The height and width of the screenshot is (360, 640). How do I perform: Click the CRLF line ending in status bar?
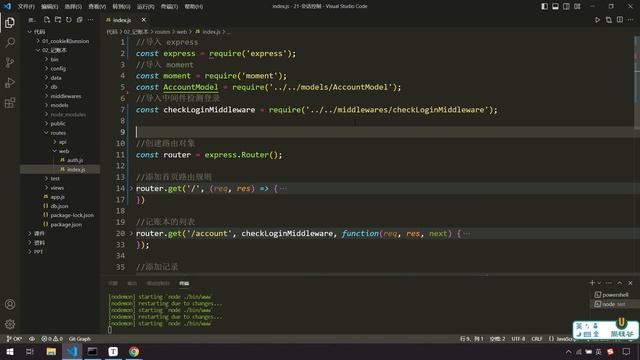coord(537,339)
